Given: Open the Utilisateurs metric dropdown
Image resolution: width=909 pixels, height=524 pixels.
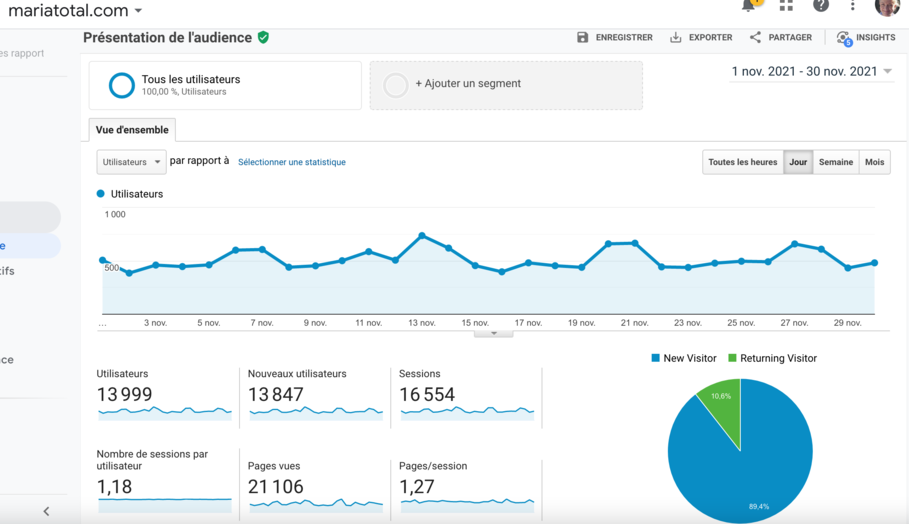Looking at the screenshot, I should [x=131, y=162].
